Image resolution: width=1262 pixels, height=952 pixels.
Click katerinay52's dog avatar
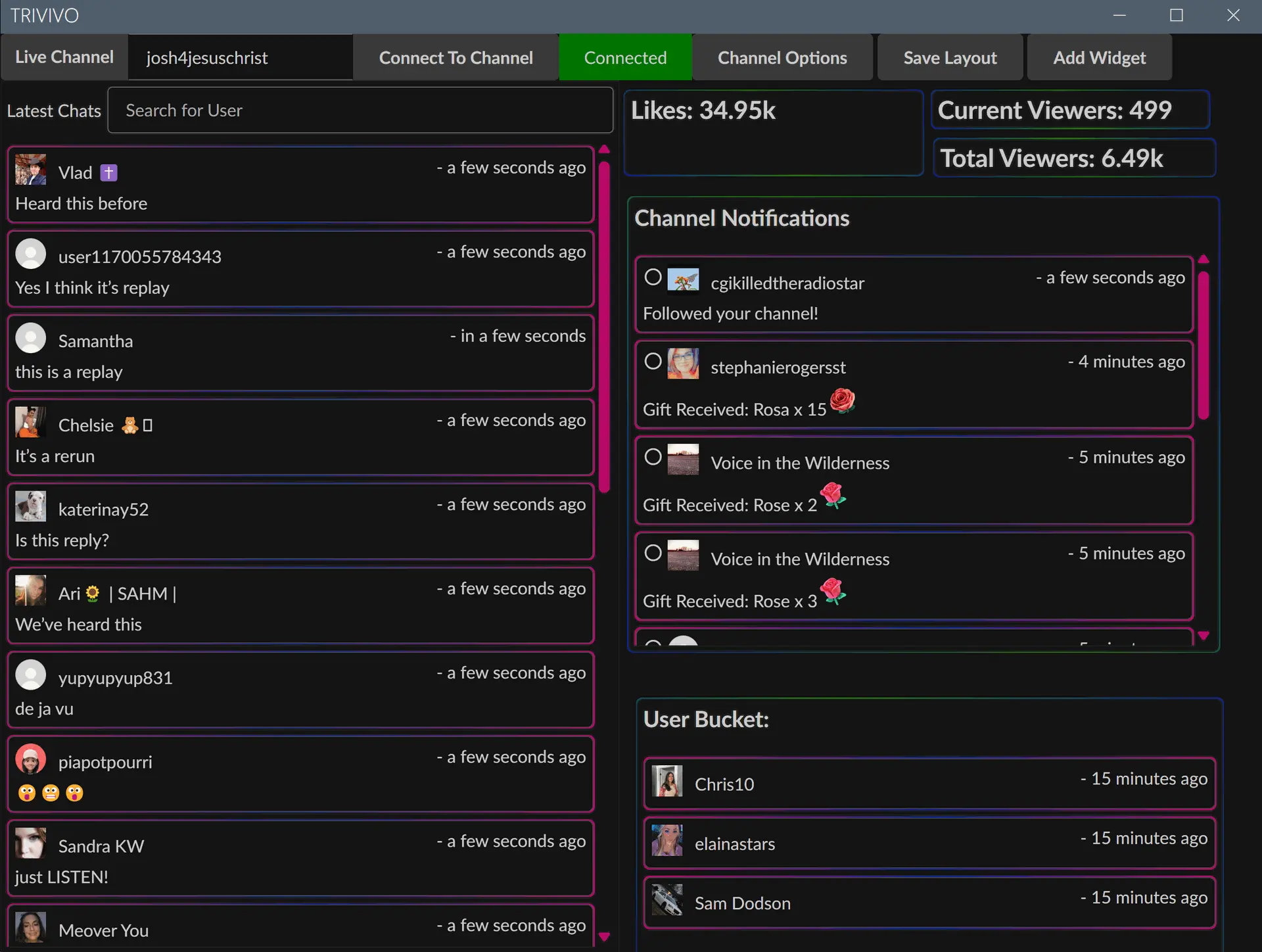coord(30,507)
